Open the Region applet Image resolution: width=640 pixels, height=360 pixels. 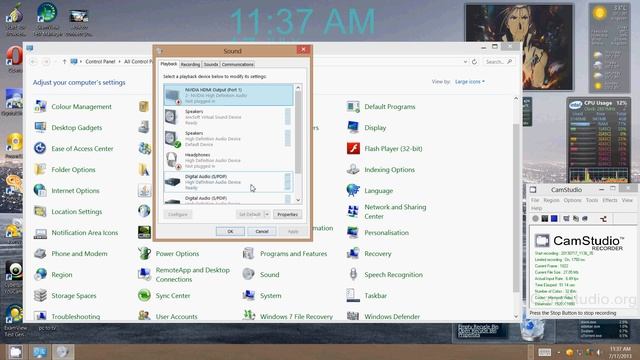(53, 275)
